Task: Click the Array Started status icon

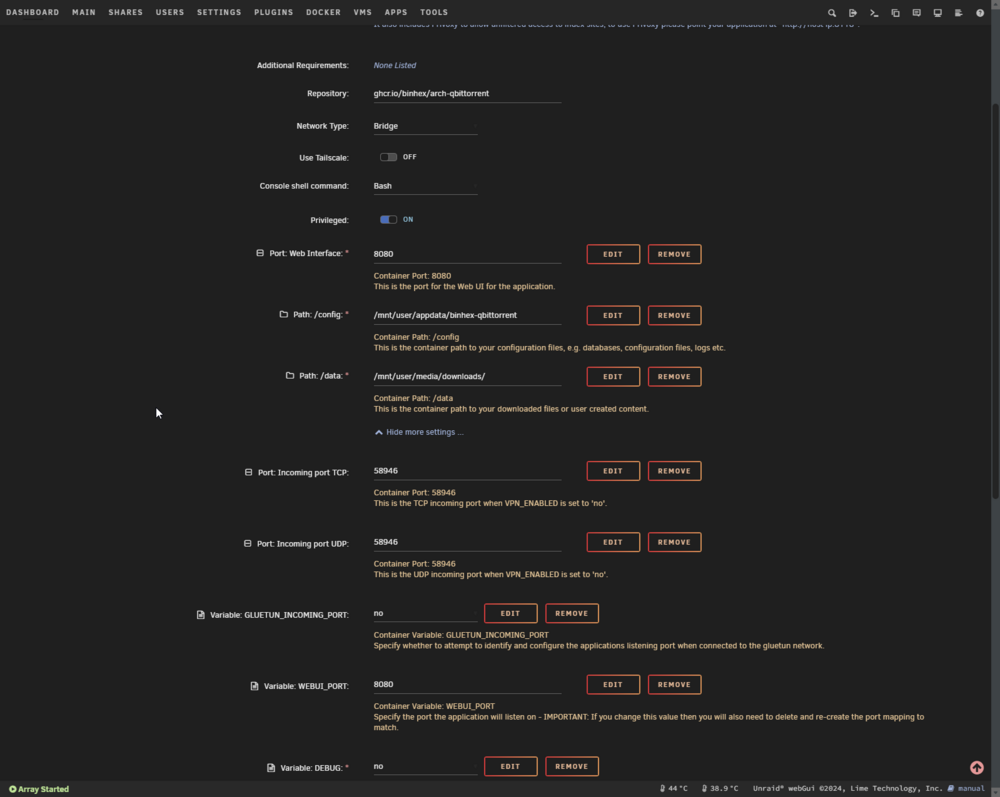Action: click(x=13, y=789)
